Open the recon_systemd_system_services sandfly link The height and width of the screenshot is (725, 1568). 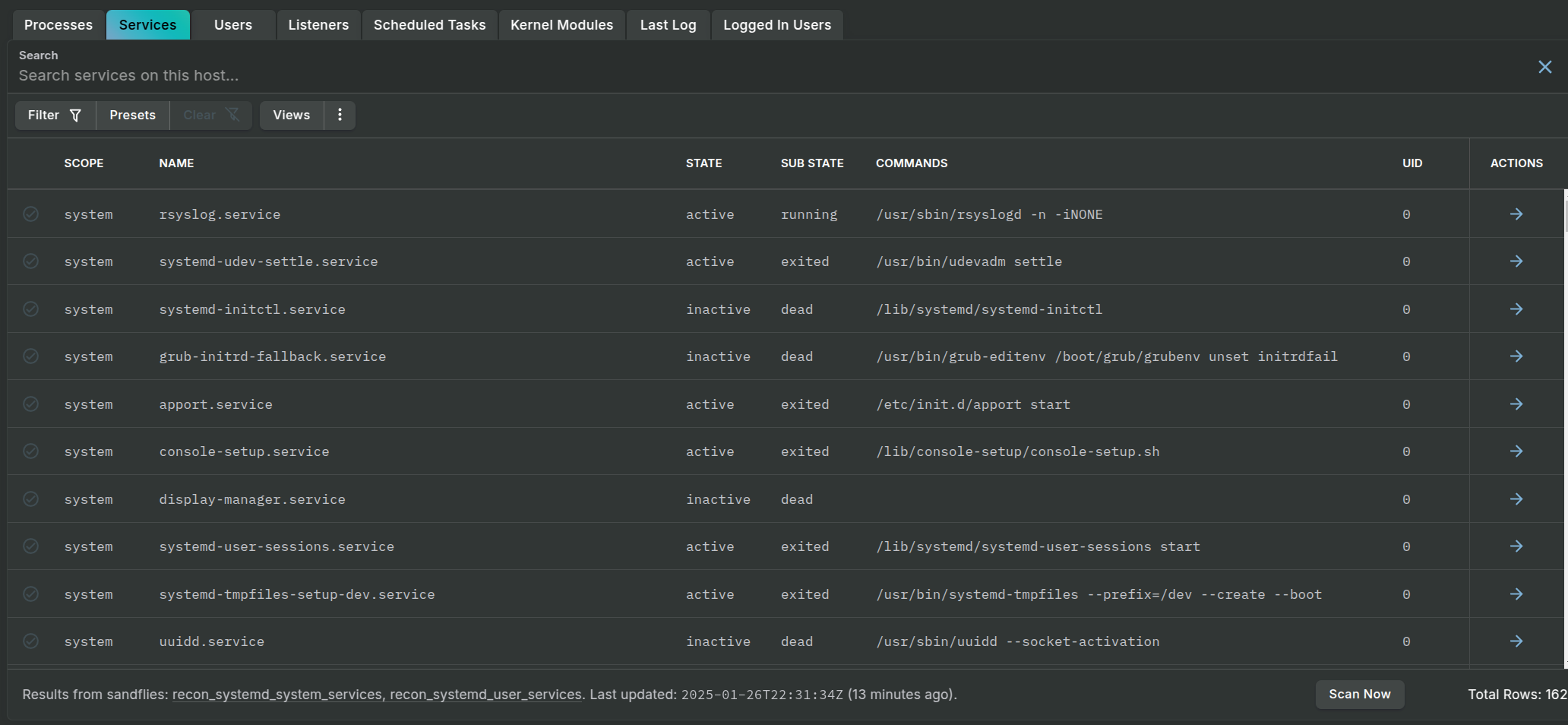277,695
